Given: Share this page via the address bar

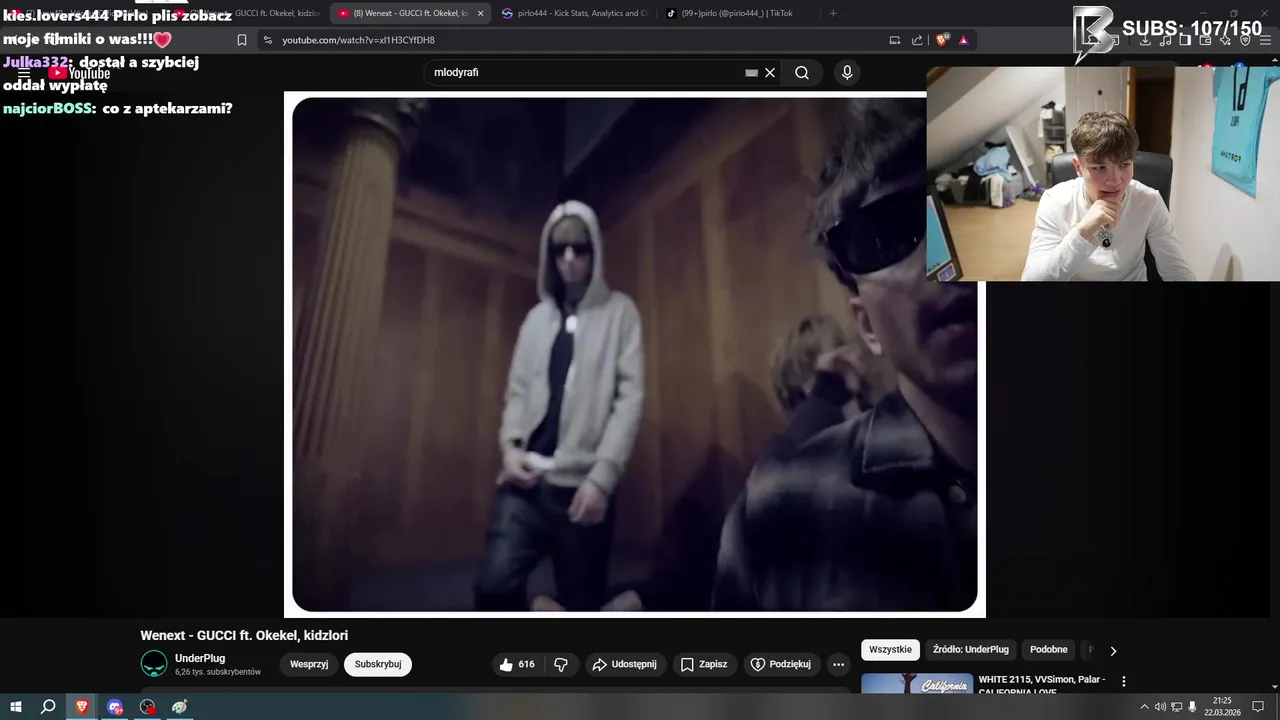Looking at the screenshot, I should (x=918, y=40).
